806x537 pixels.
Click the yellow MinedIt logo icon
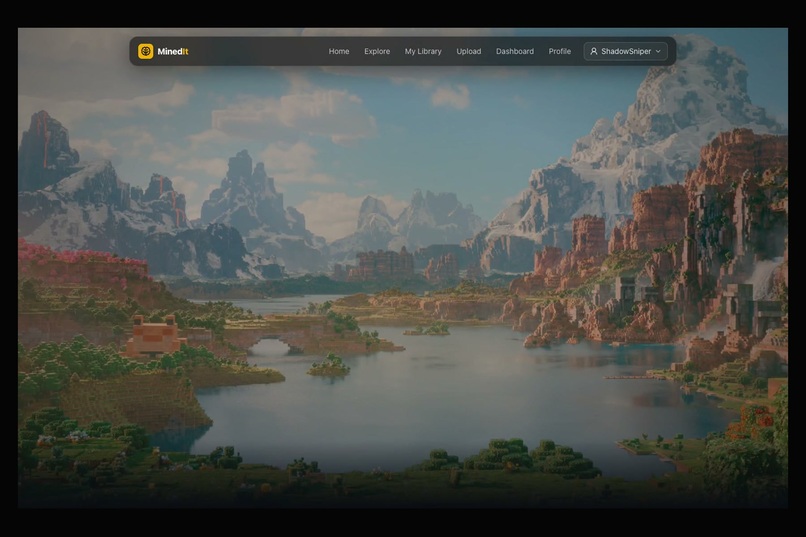[x=145, y=51]
